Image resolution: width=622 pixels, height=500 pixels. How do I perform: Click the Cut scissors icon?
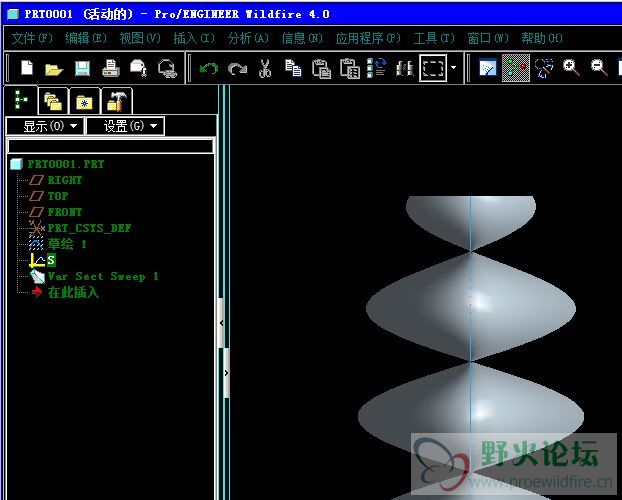(265, 68)
